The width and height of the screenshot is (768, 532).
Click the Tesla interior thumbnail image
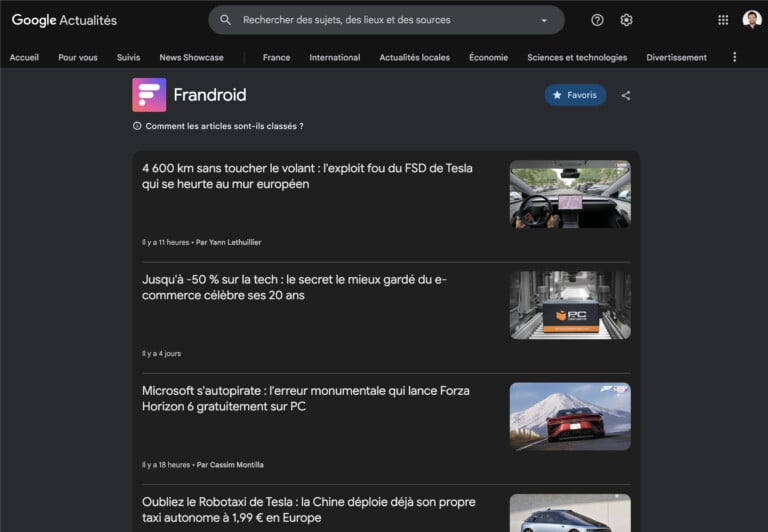click(570, 194)
